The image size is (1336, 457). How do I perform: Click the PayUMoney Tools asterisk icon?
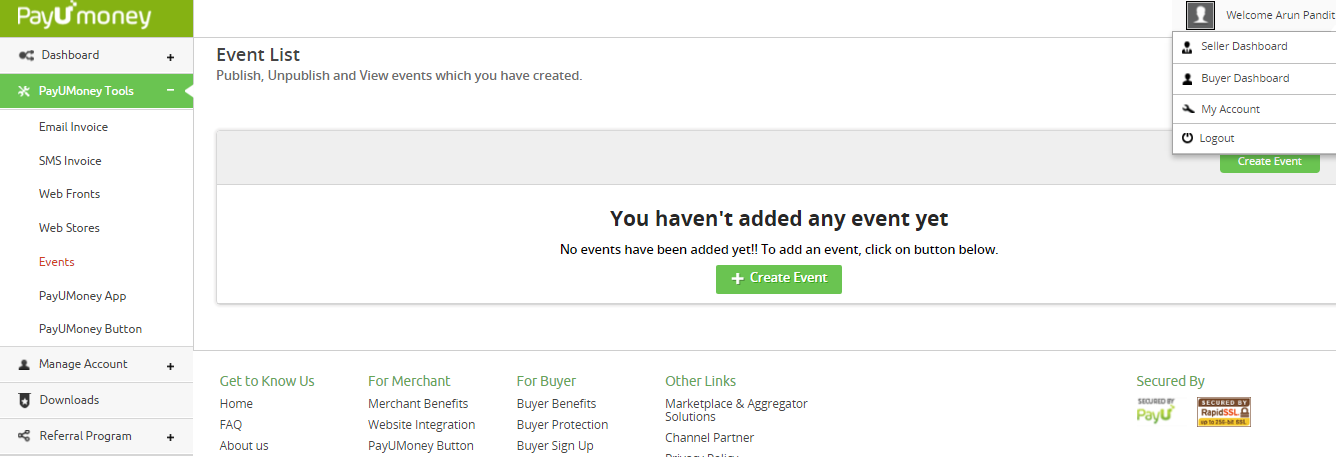pos(25,91)
